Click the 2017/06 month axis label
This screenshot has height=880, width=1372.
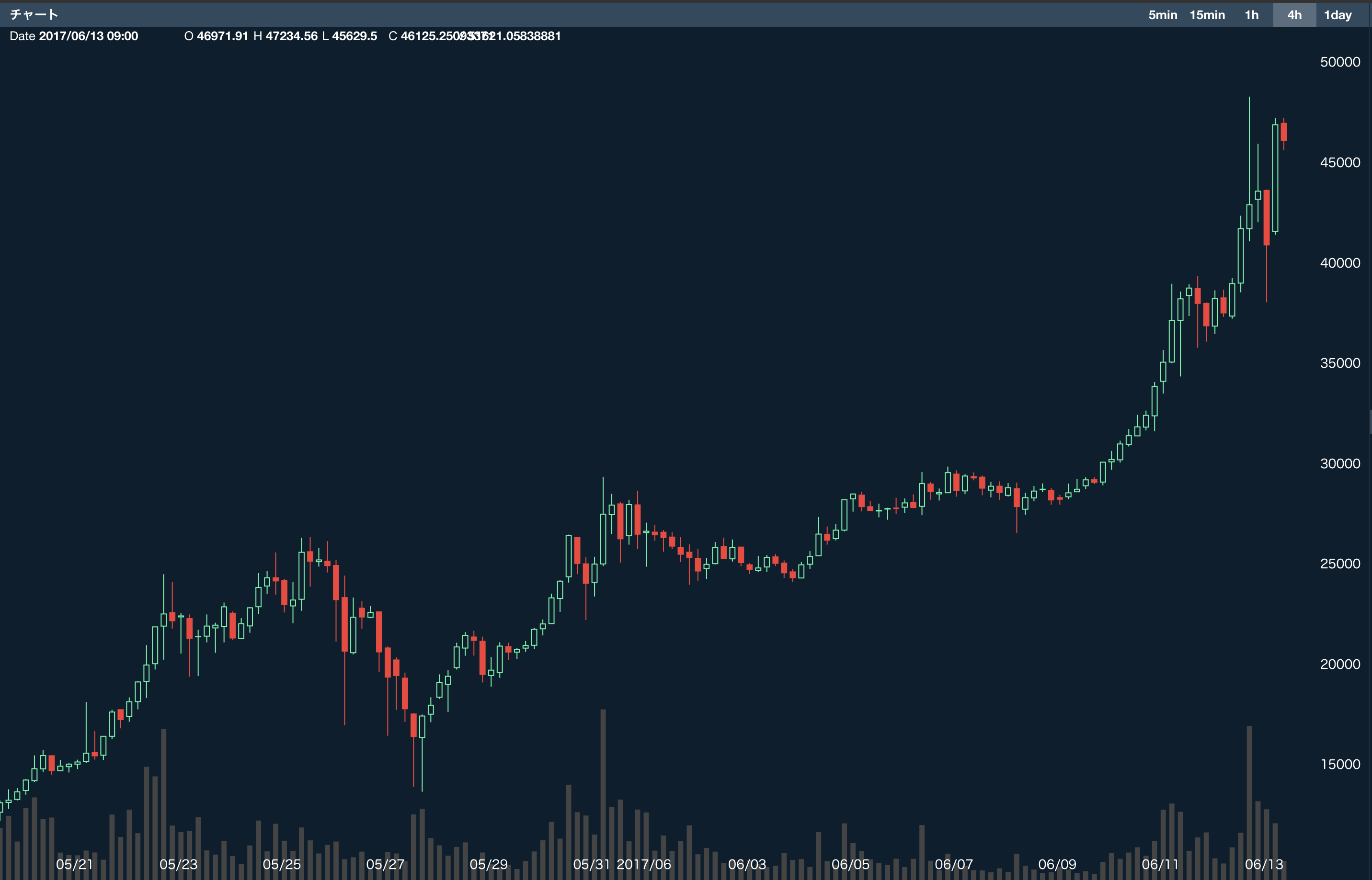coord(644,864)
